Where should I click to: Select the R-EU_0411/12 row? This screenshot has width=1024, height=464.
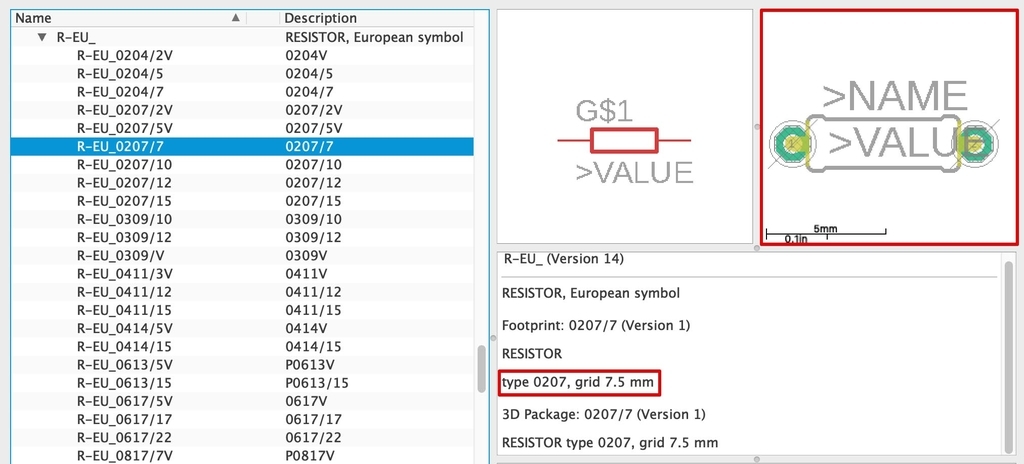tap(242, 292)
